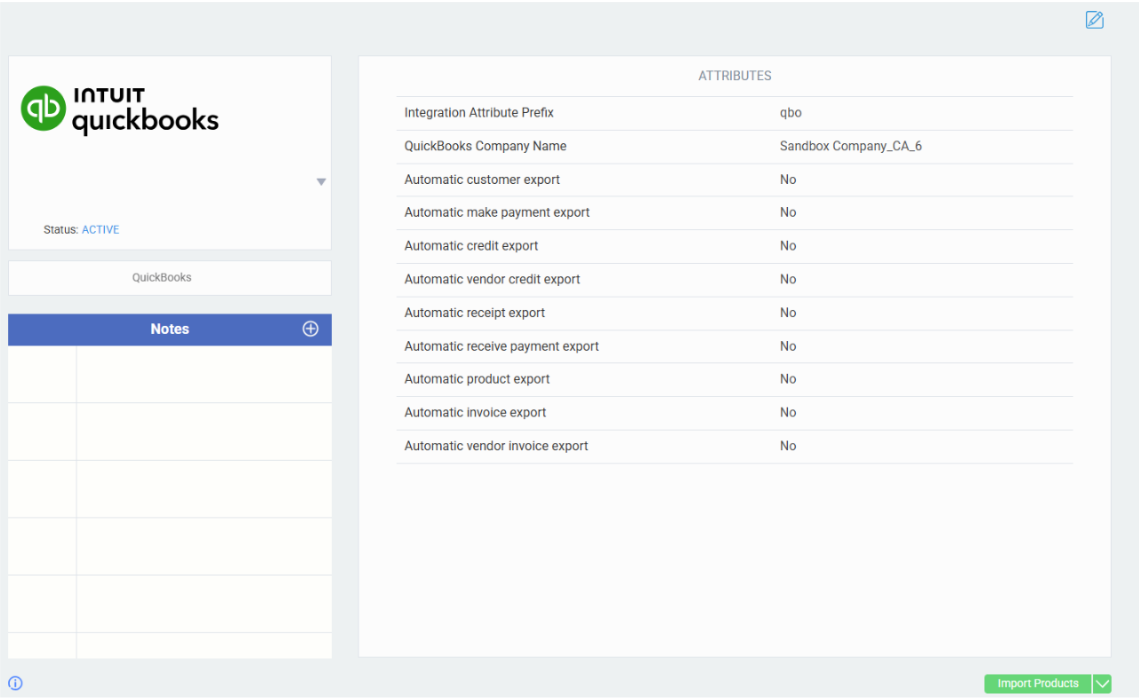Add a new note with plus icon

(x=310, y=329)
